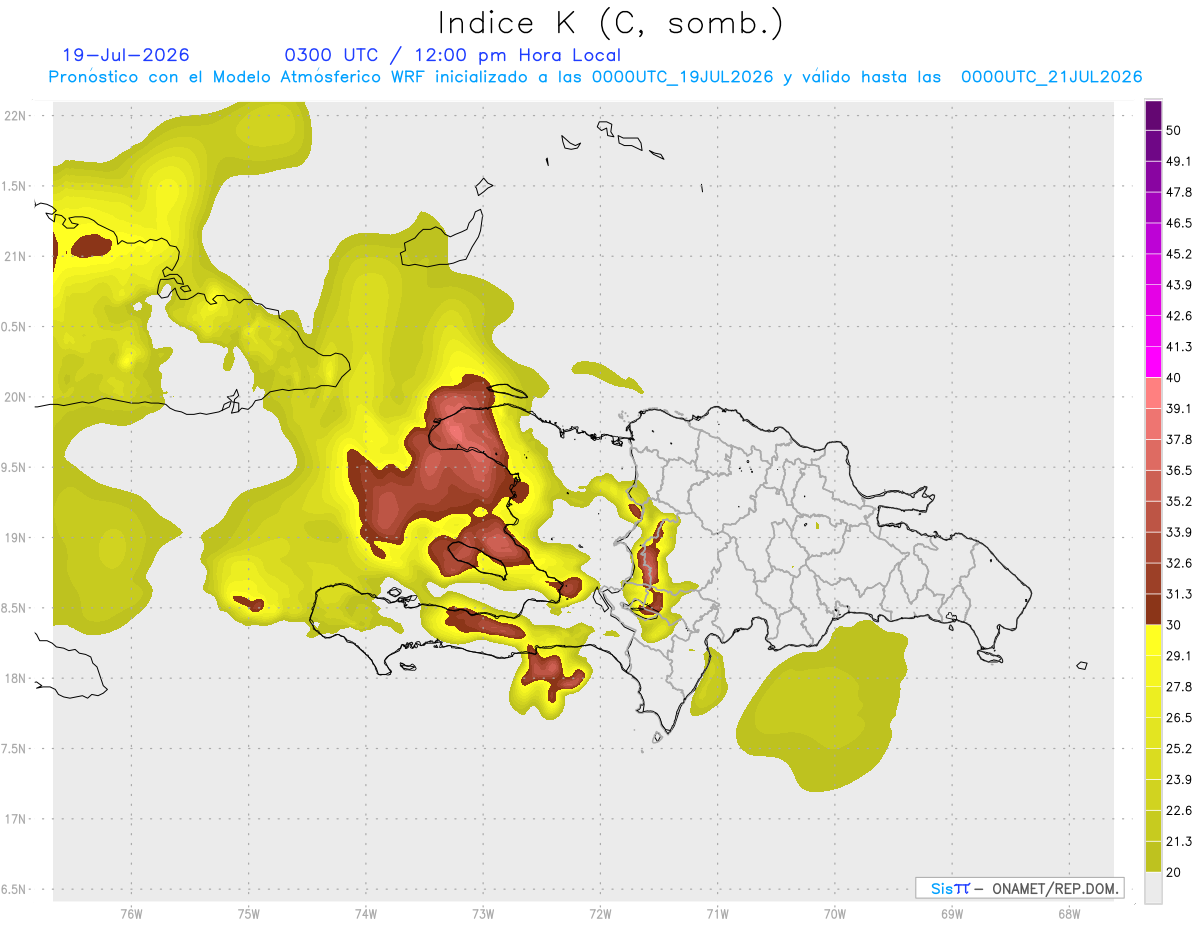Select the dark brown legend segment between 30 and 31.3
Viewport: 1200px width, 927px height.
pos(1153,609)
